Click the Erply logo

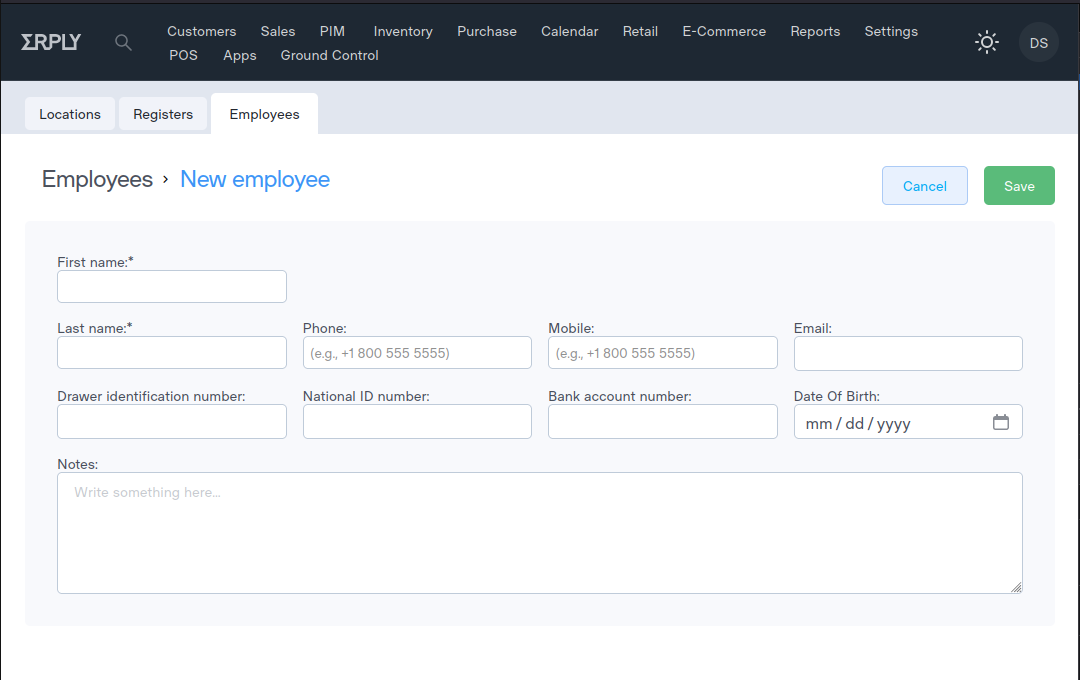tap(51, 42)
